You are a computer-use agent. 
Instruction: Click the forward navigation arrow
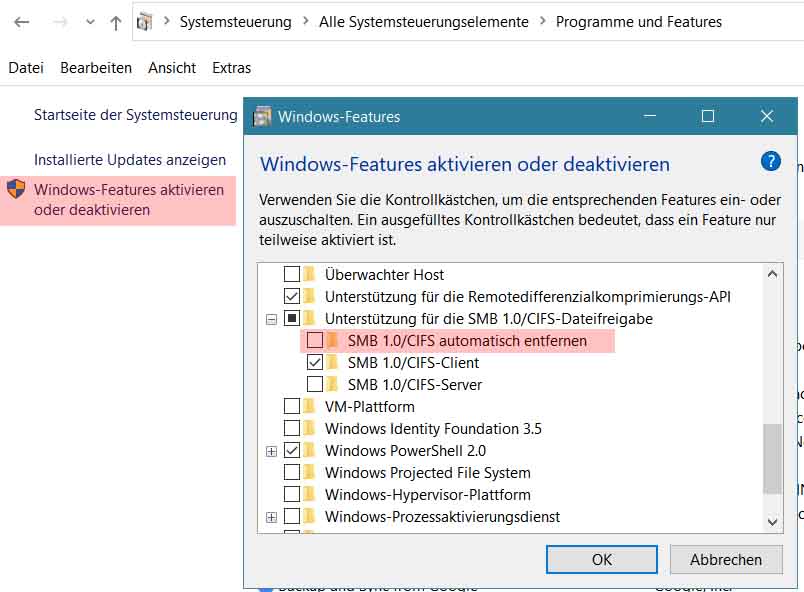coord(60,22)
